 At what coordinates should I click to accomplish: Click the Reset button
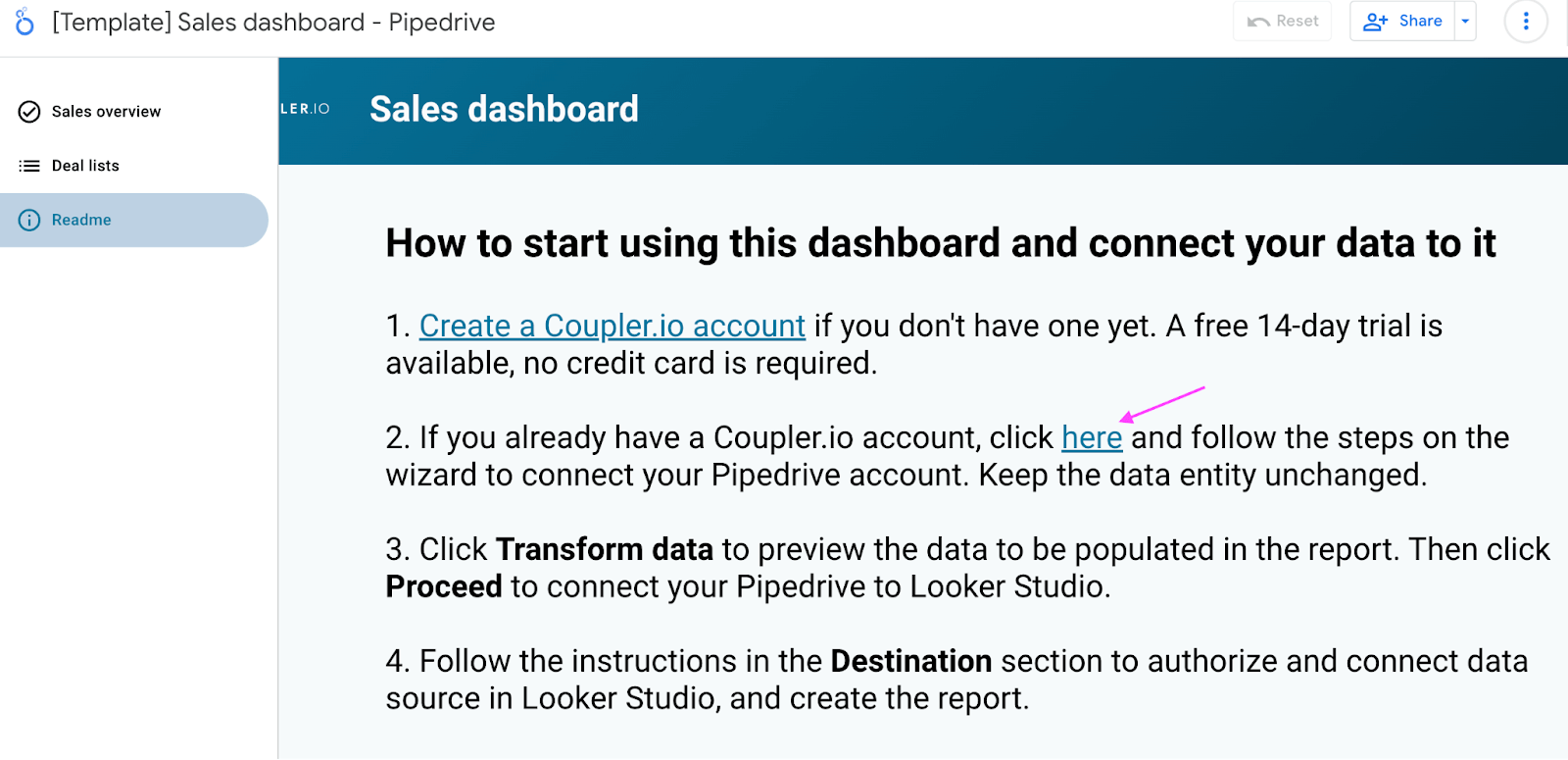(1283, 22)
